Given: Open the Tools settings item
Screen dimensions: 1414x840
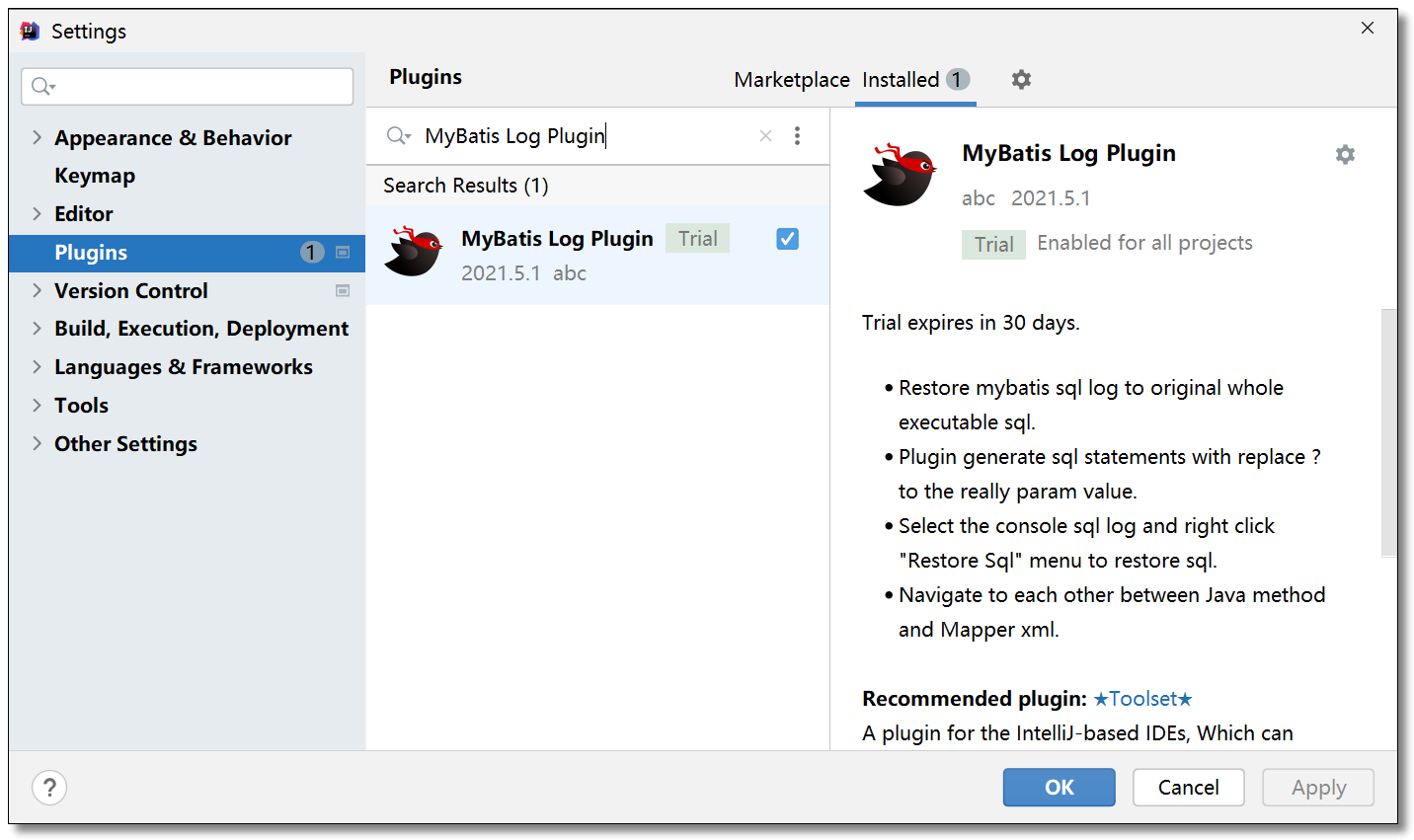Looking at the screenshot, I should point(81,406).
